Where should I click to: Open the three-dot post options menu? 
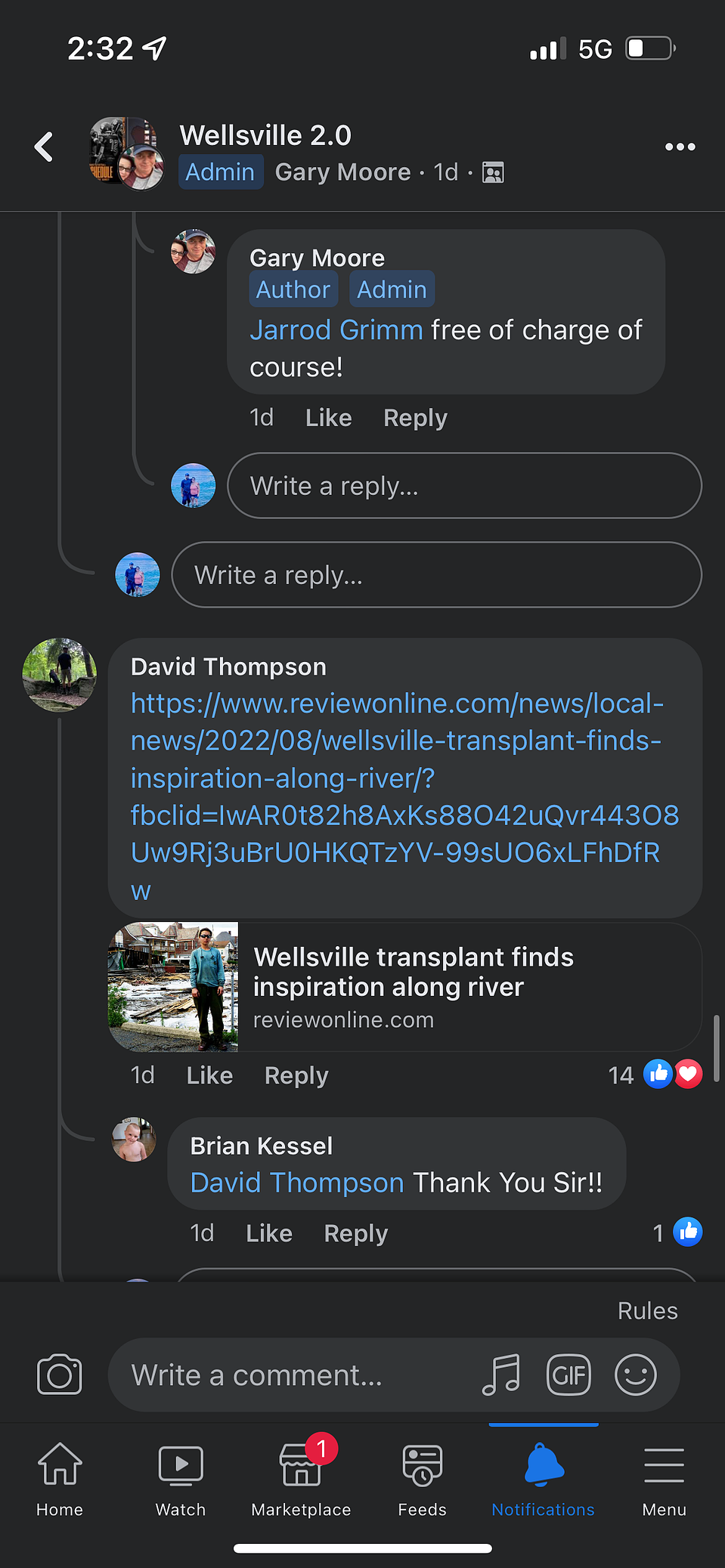click(x=680, y=147)
